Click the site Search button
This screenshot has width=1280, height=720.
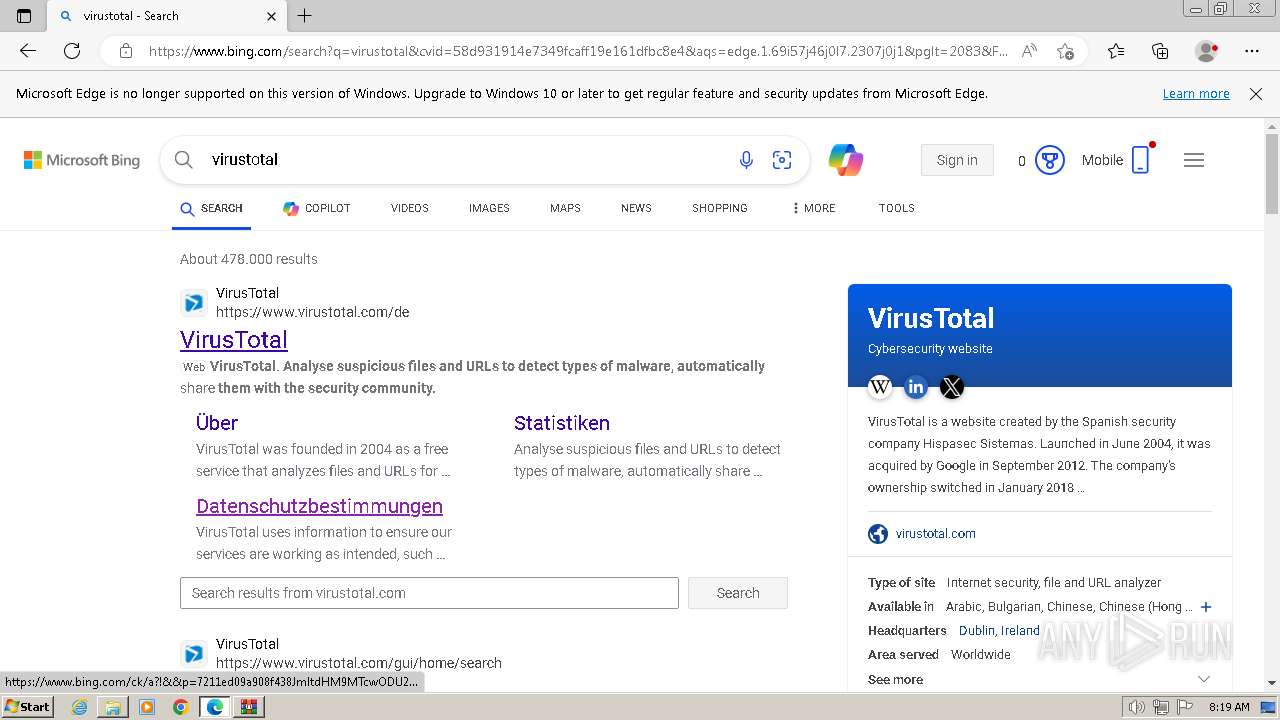click(x=738, y=593)
